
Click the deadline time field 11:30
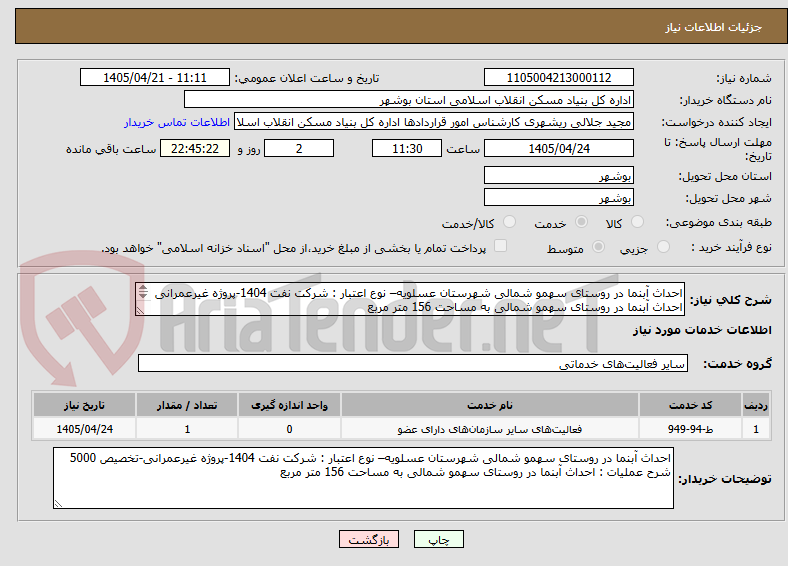(407, 148)
